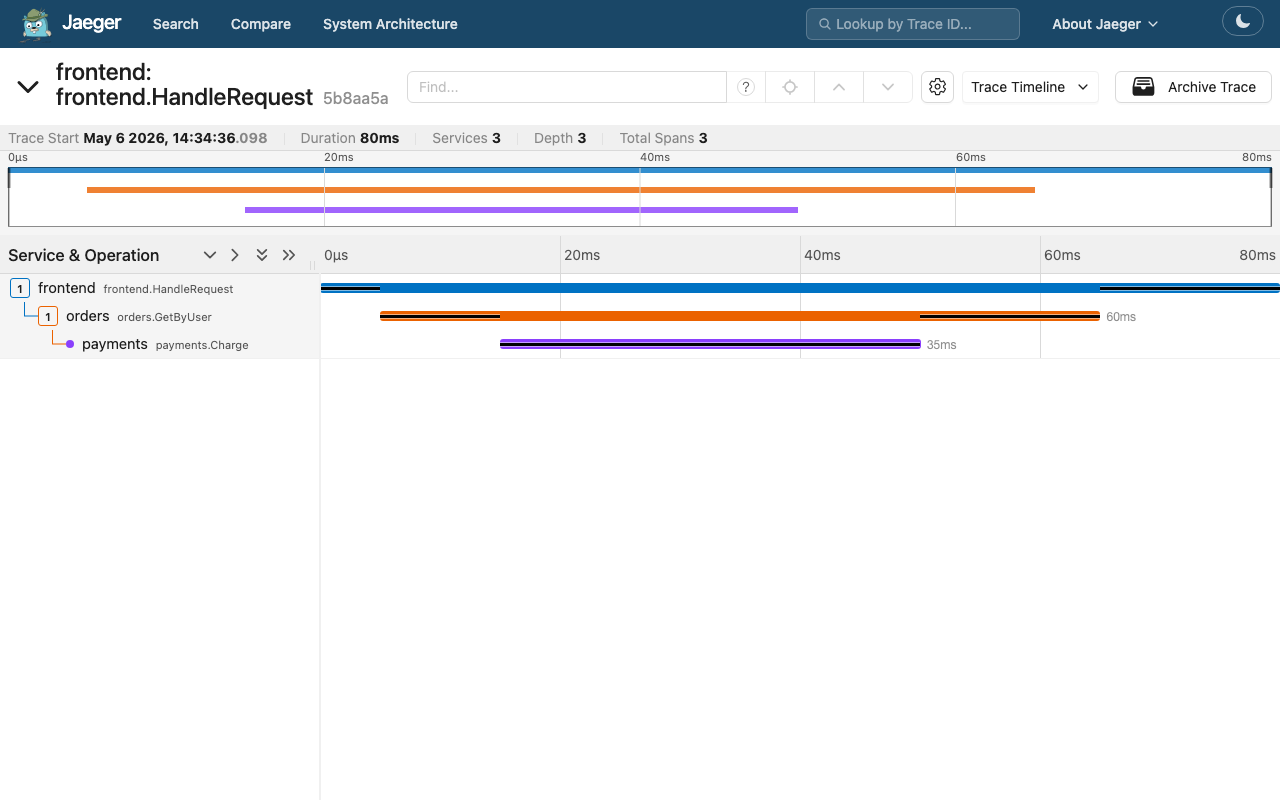The image size is (1280, 800).
Task: Focus the Lookup by Trace ID field
Action: [913, 24]
